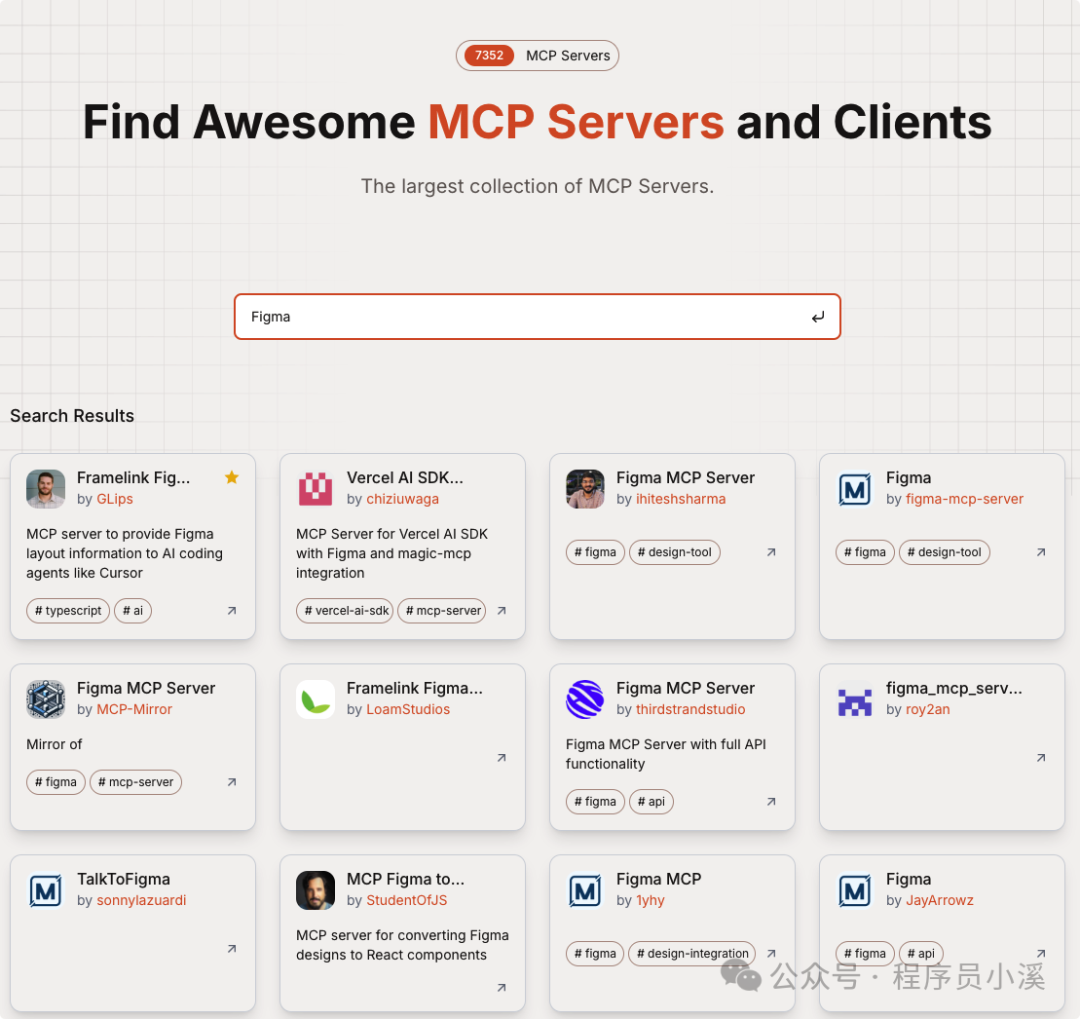The width and height of the screenshot is (1080, 1019).
Task: Open the TalkToFigma card title
Action: [x=123, y=879]
